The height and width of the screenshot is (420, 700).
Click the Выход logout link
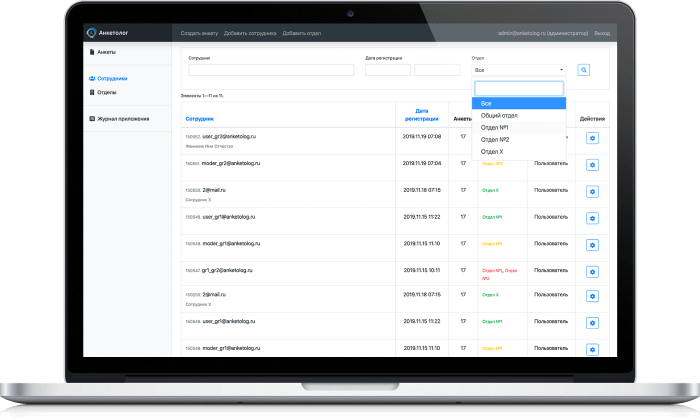(601, 33)
